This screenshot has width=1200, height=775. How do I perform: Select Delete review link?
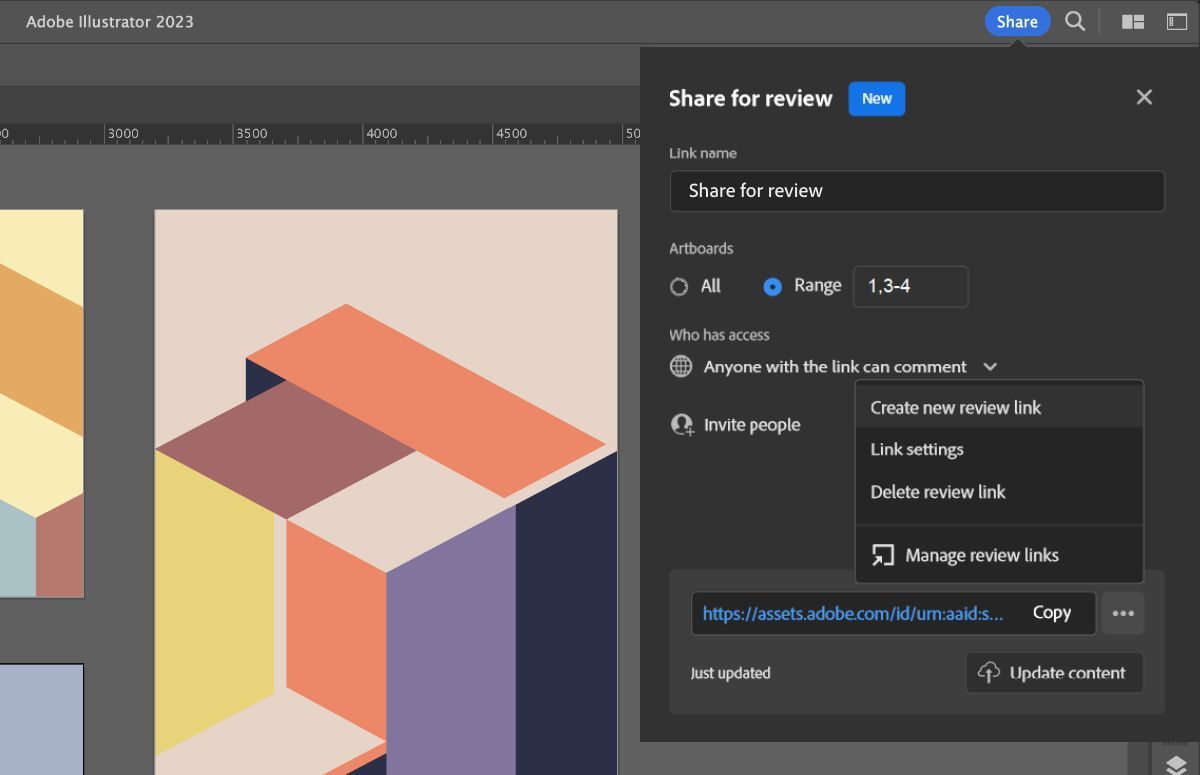click(936, 491)
